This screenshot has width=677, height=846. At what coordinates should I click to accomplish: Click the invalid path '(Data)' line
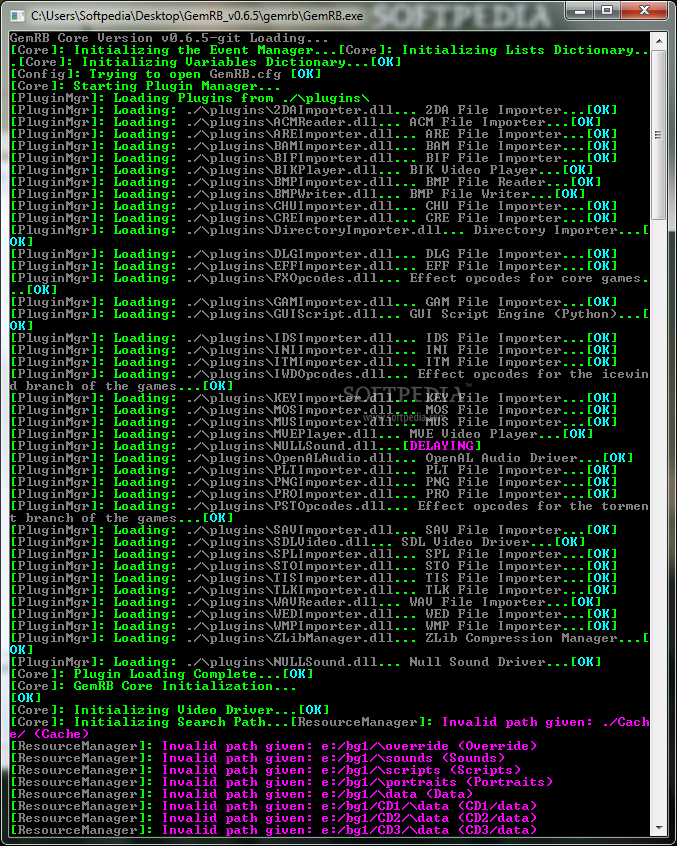tap(242, 794)
